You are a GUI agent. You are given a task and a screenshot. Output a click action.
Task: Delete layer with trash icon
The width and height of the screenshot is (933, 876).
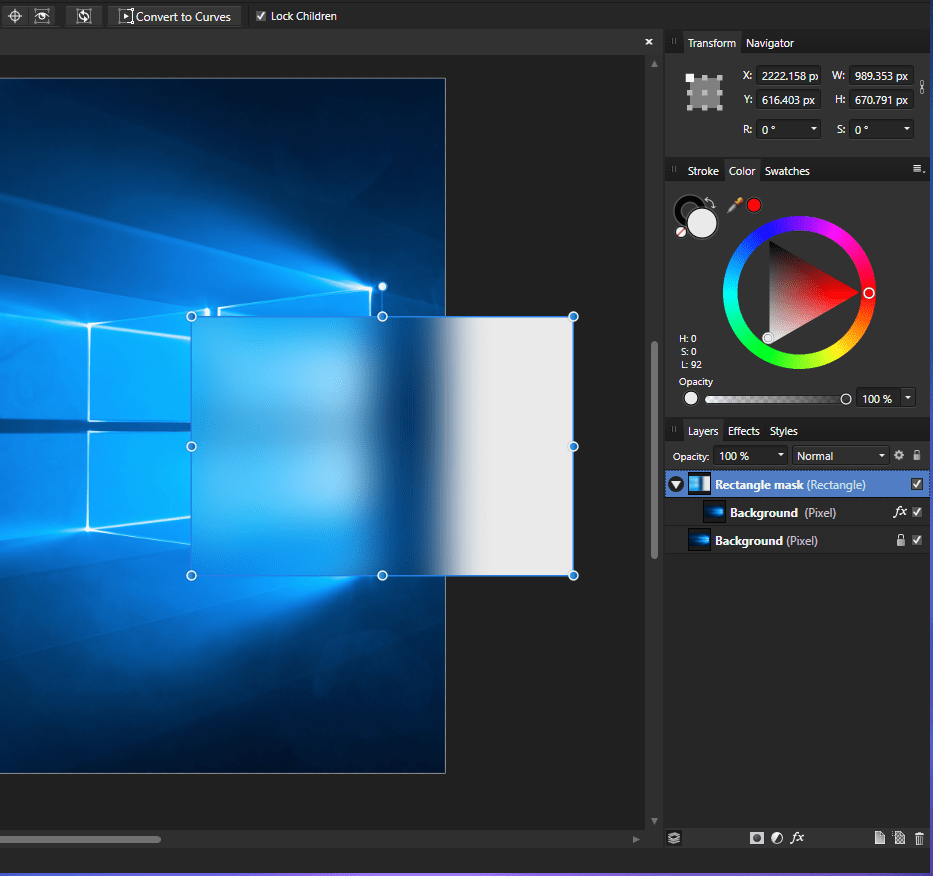tap(919, 838)
